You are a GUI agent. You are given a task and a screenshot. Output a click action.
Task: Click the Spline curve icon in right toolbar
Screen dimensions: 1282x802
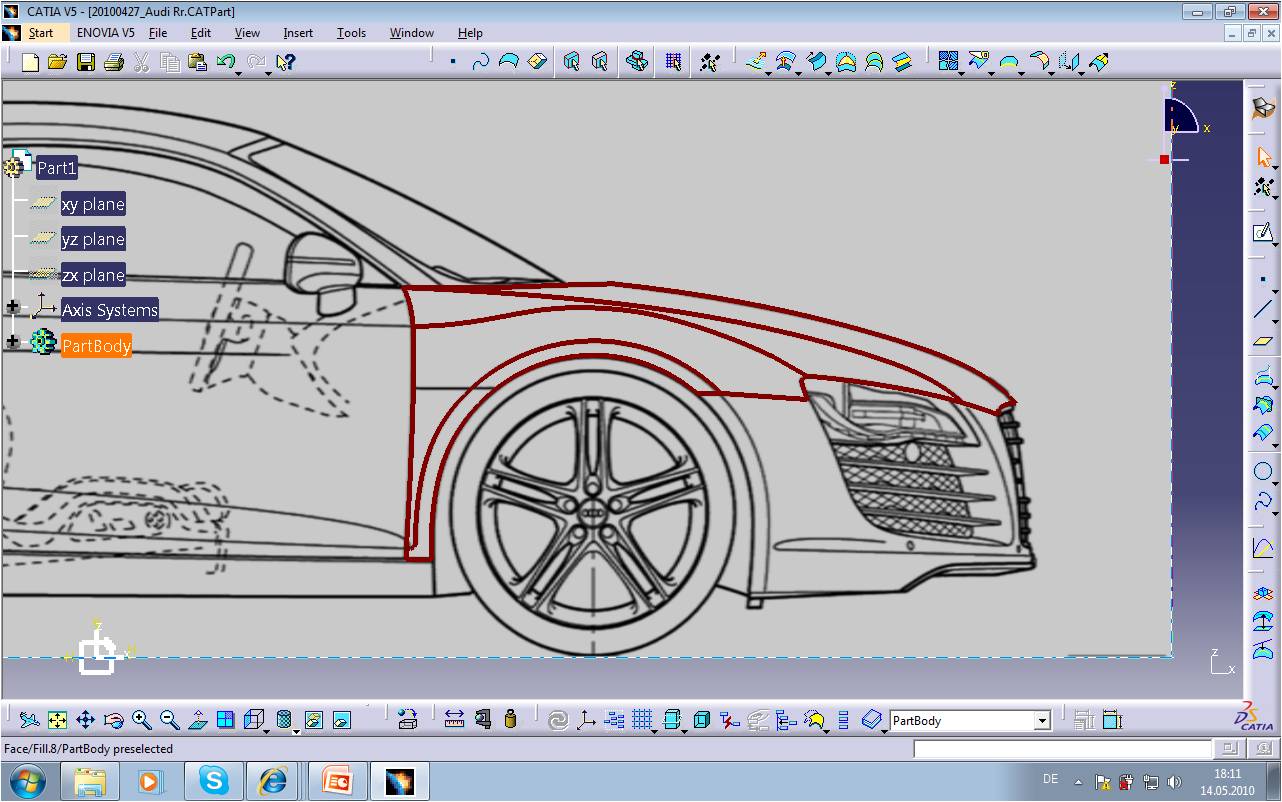point(1262,501)
